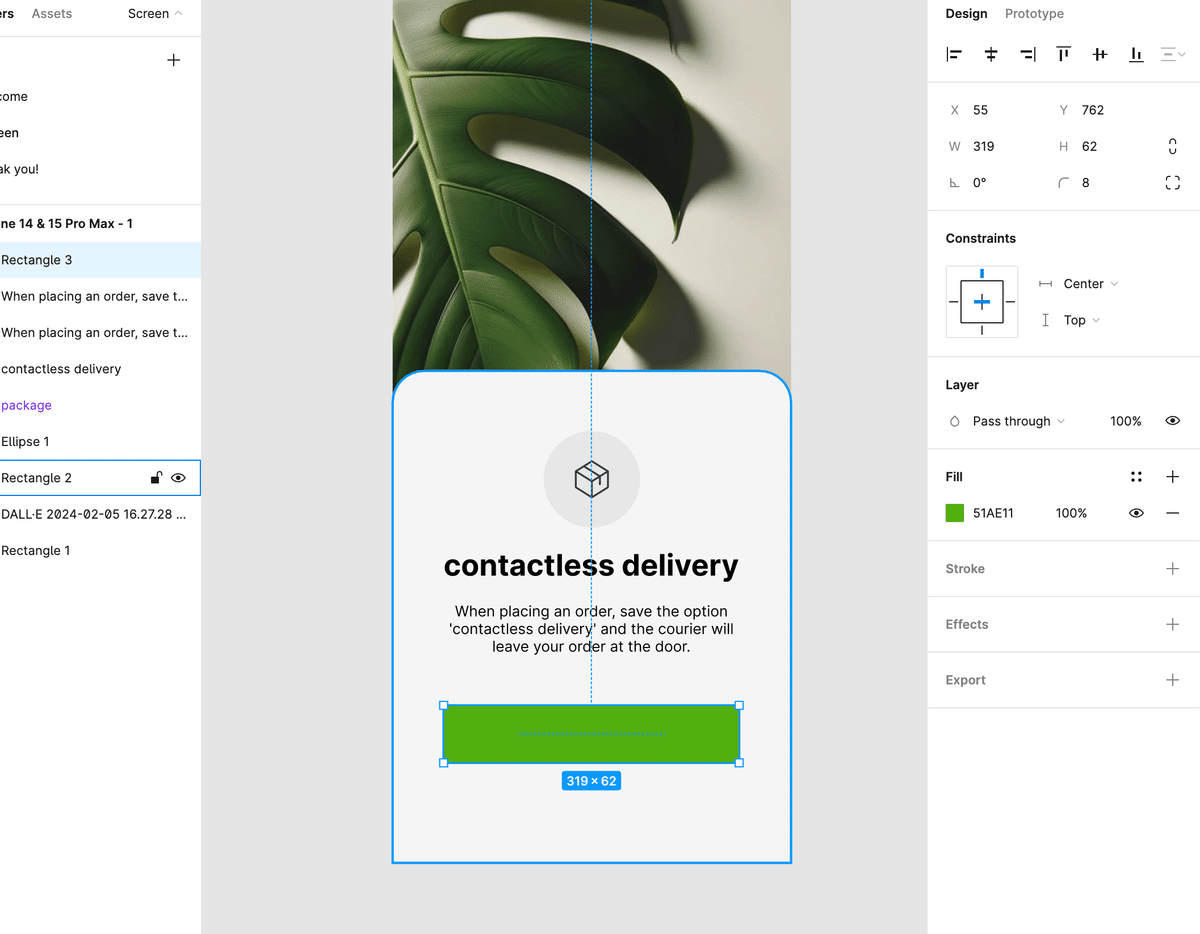Select the Rectangle 1 layer
This screenshot has width=1200, height=934.
(100, 550)
